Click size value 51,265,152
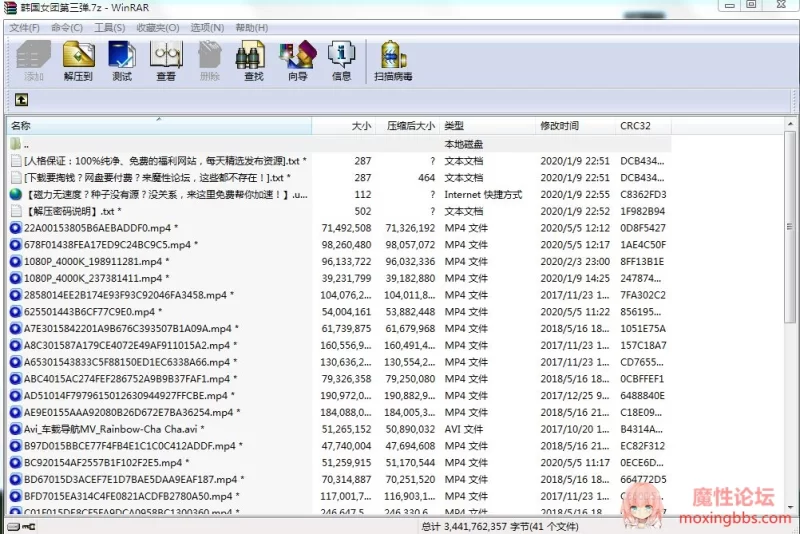 click(x=346, y=429)
